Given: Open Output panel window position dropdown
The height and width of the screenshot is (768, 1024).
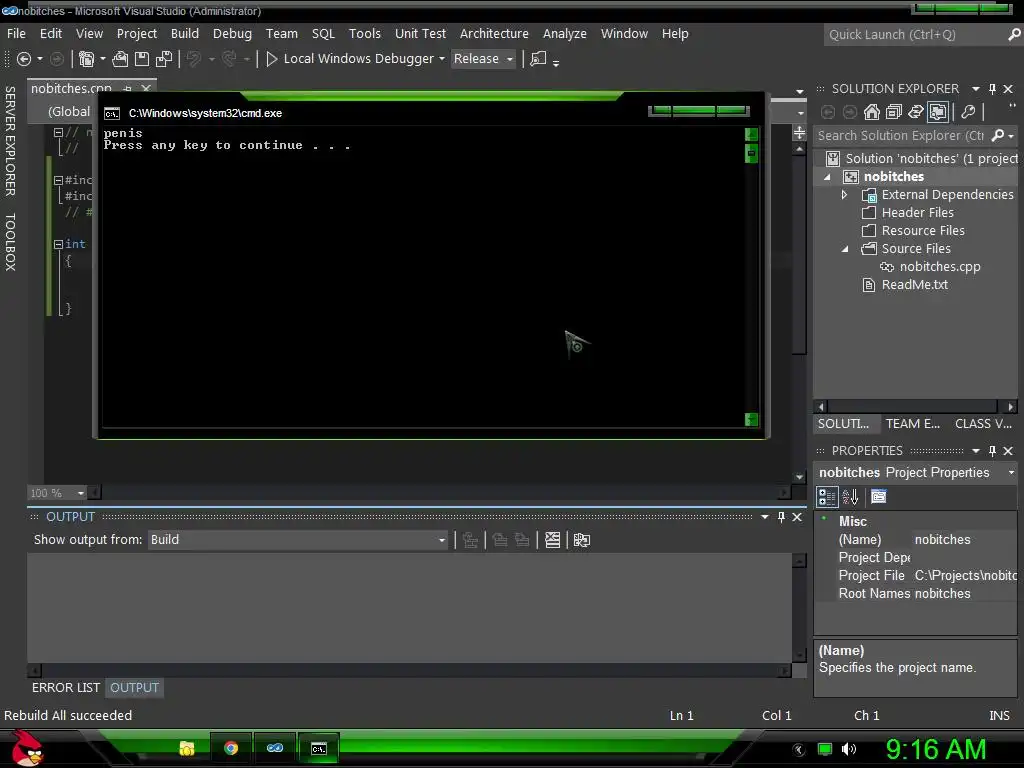Looking at the screenshot, I should point(765,517).
